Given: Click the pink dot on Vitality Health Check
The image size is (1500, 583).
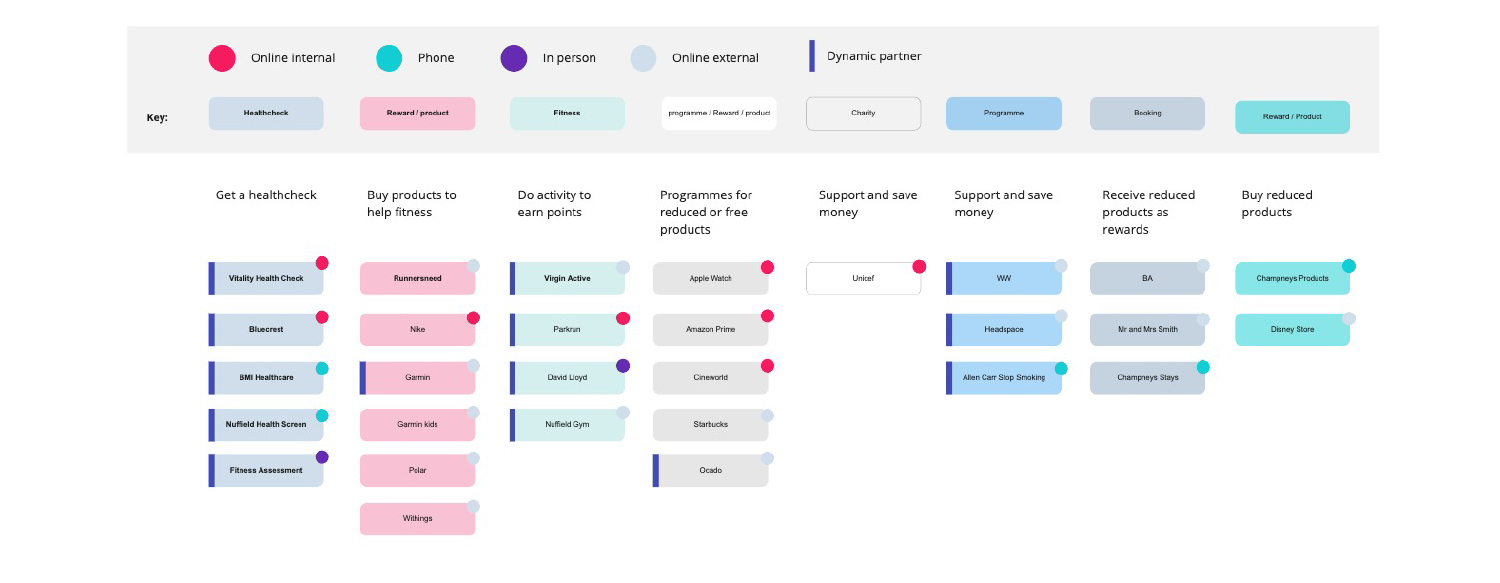Looking at the screenshot, I should coord(322,263).
